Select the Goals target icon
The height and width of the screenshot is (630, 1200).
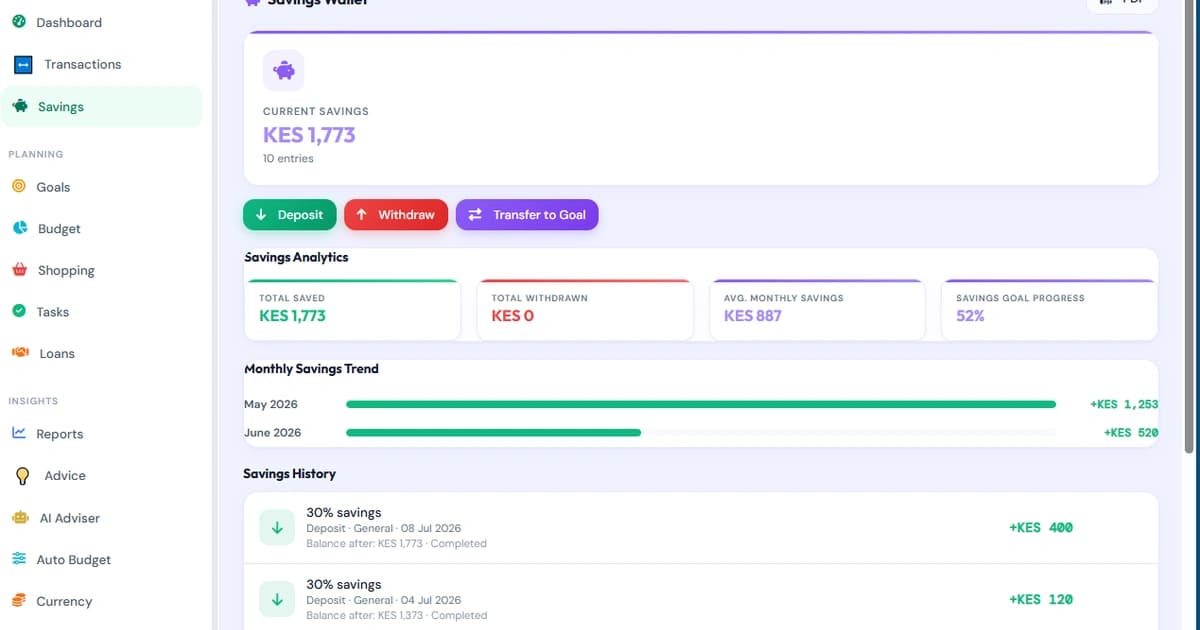click(19, 187)
